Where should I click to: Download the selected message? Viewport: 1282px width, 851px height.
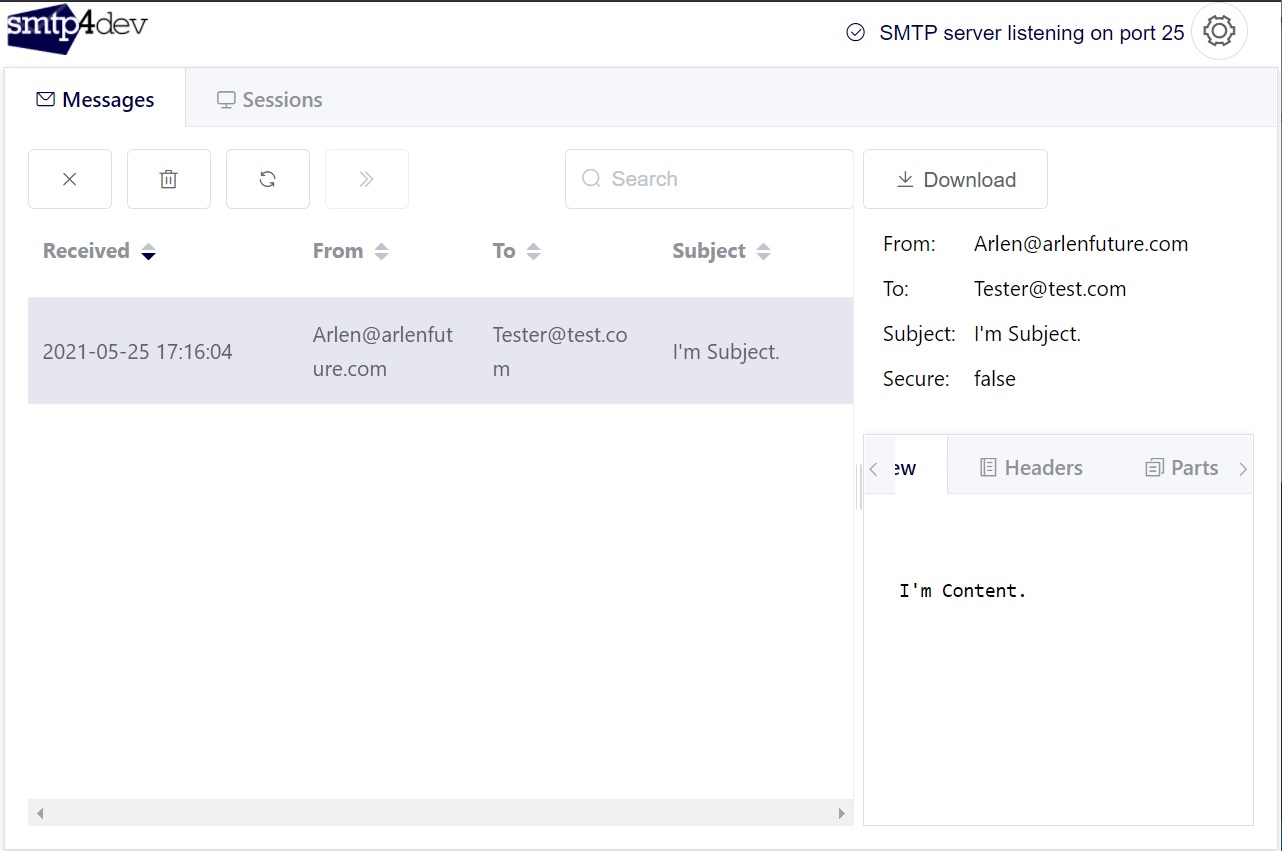(x=955, y=179)
